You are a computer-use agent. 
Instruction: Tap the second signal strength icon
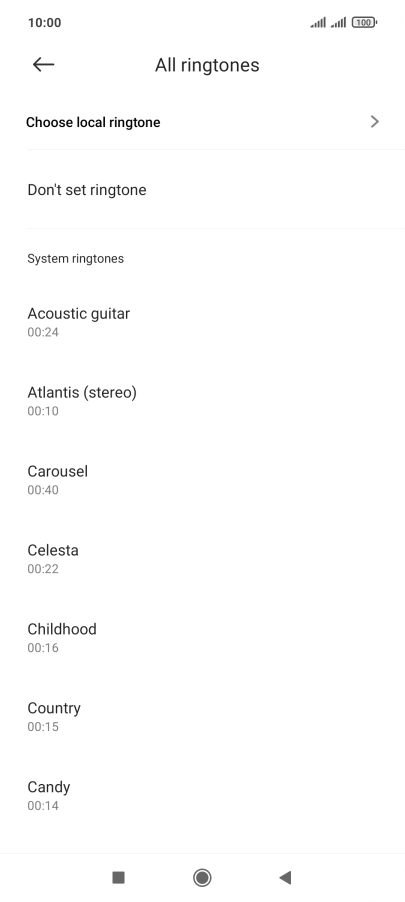338,22
